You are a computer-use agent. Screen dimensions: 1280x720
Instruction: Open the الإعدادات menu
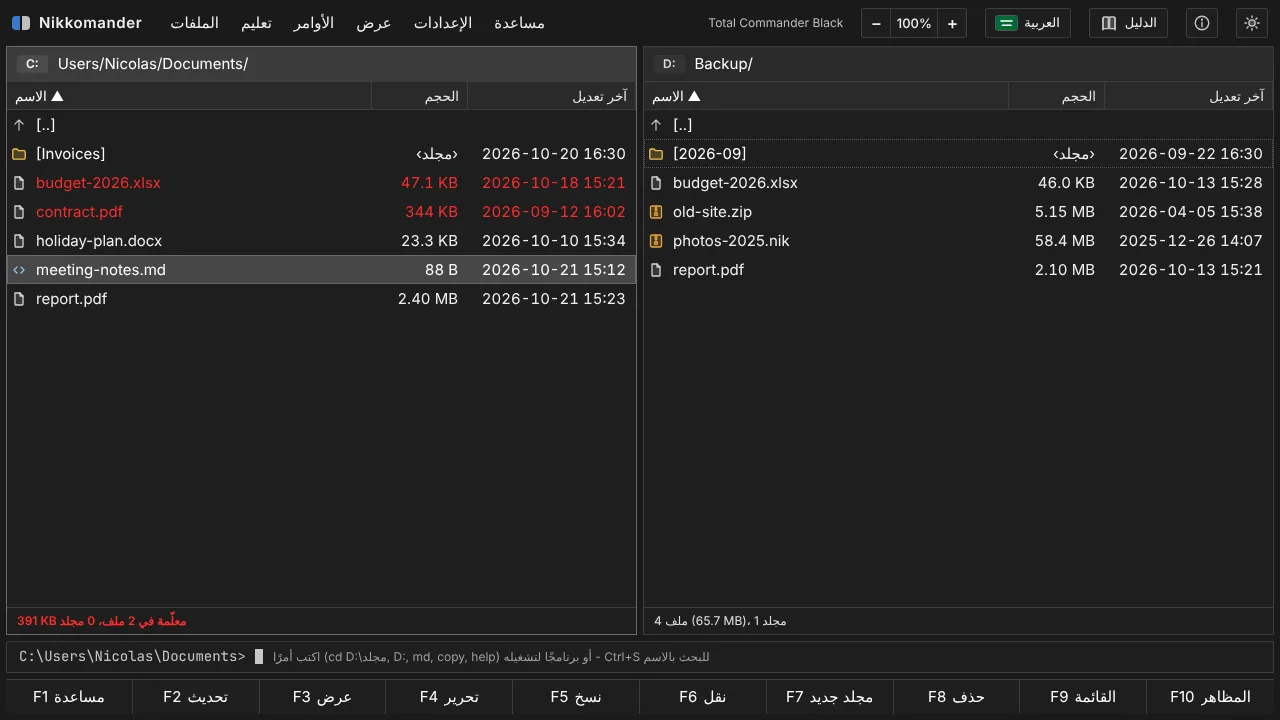(x=442, y=23)
